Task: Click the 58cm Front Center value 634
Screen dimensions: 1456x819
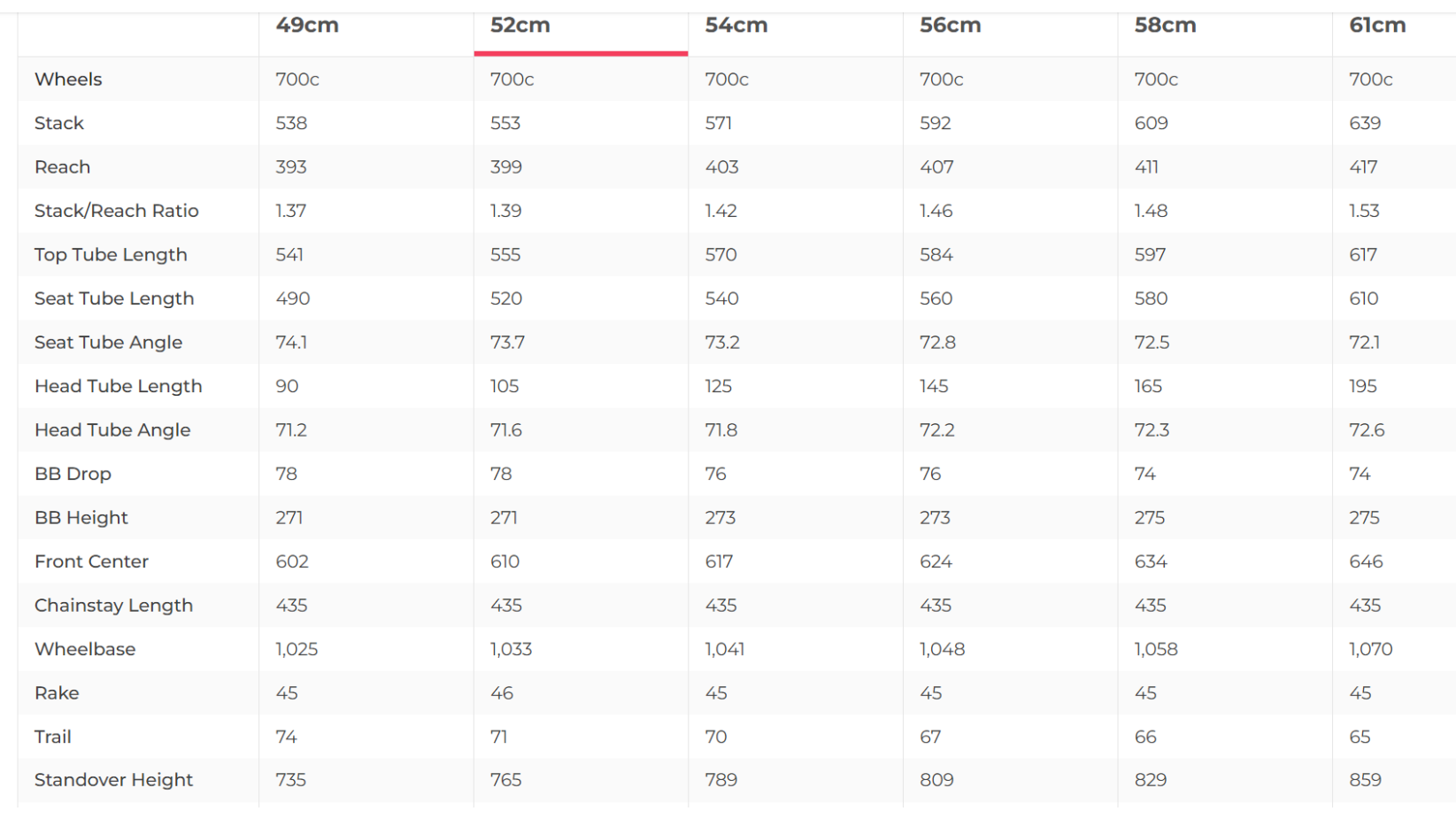Action: pyautogui.click(x=1151, y=561)
